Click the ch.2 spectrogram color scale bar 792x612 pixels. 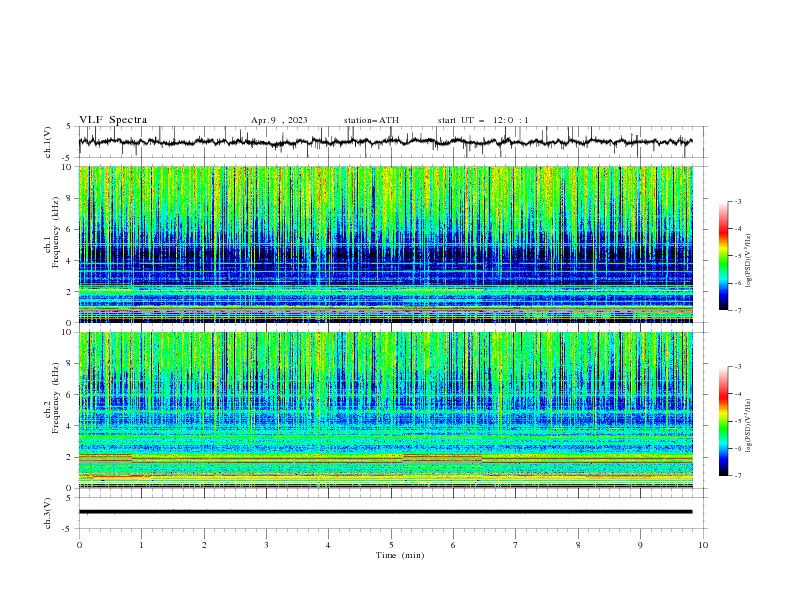pos(724,421)
